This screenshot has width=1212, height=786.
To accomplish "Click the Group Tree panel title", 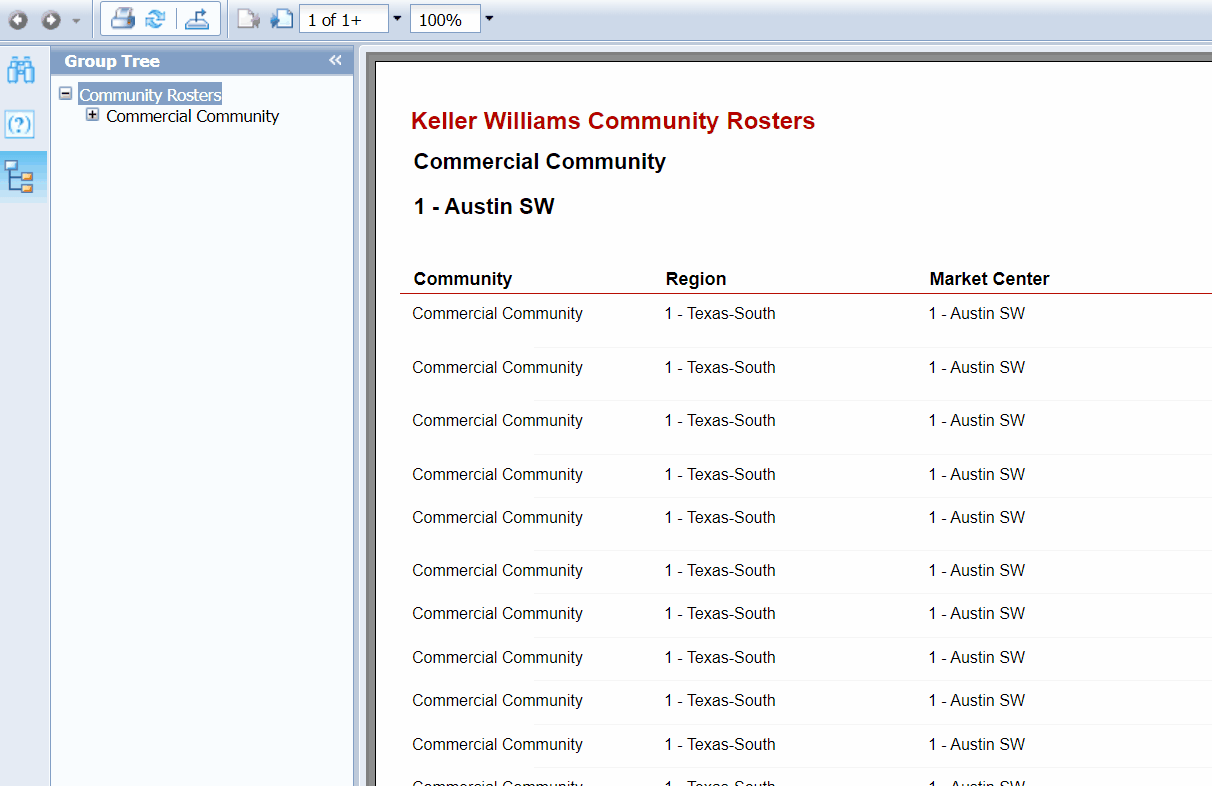I will tap(112, 62).
